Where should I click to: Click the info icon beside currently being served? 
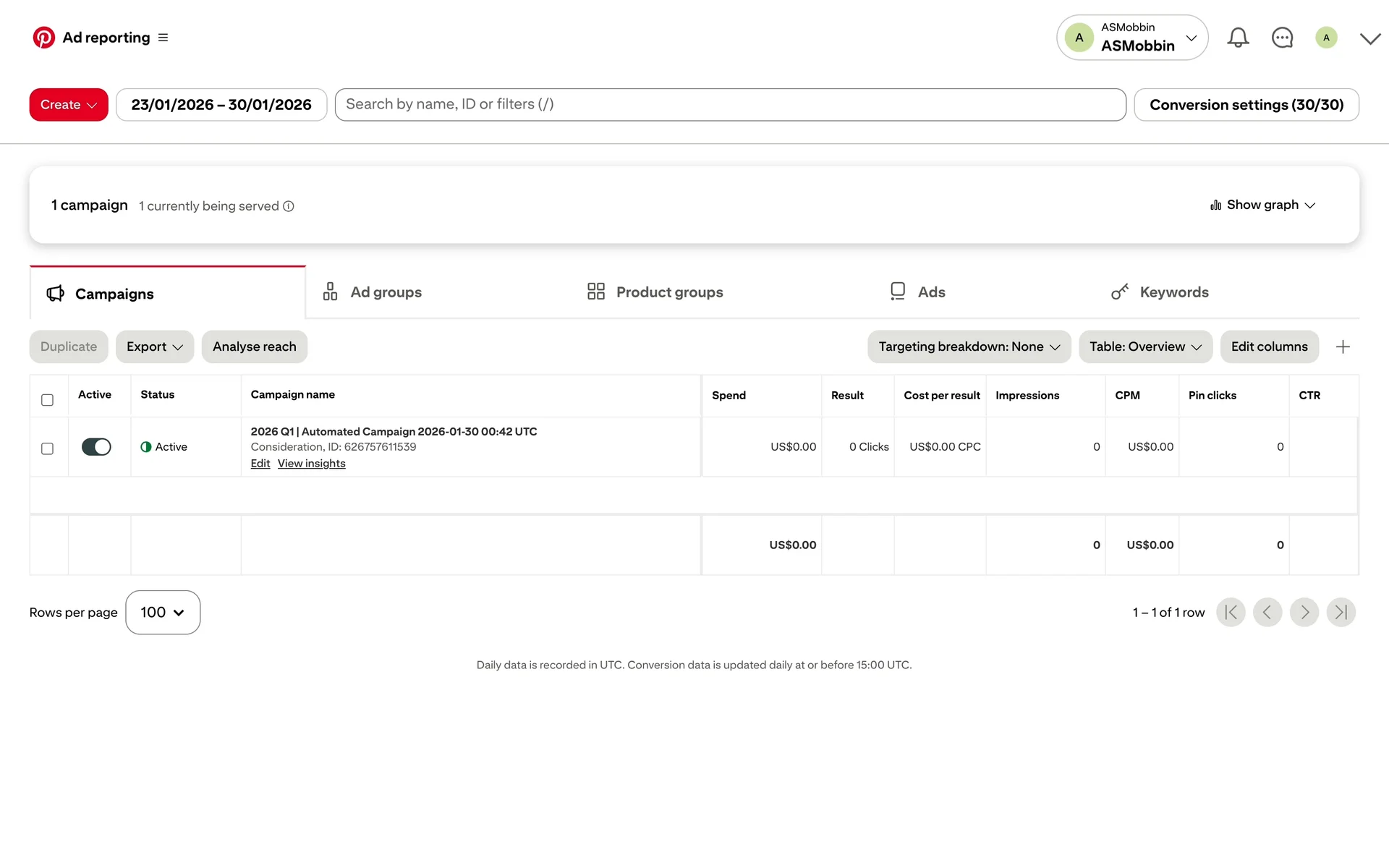(289, 206)
